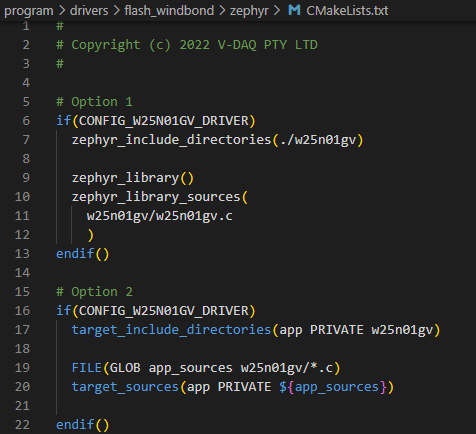This screenshot has width=476, height=434.
Task: Expand chevron after 'drivers' in breadcrumb
Action: (116, 11)
